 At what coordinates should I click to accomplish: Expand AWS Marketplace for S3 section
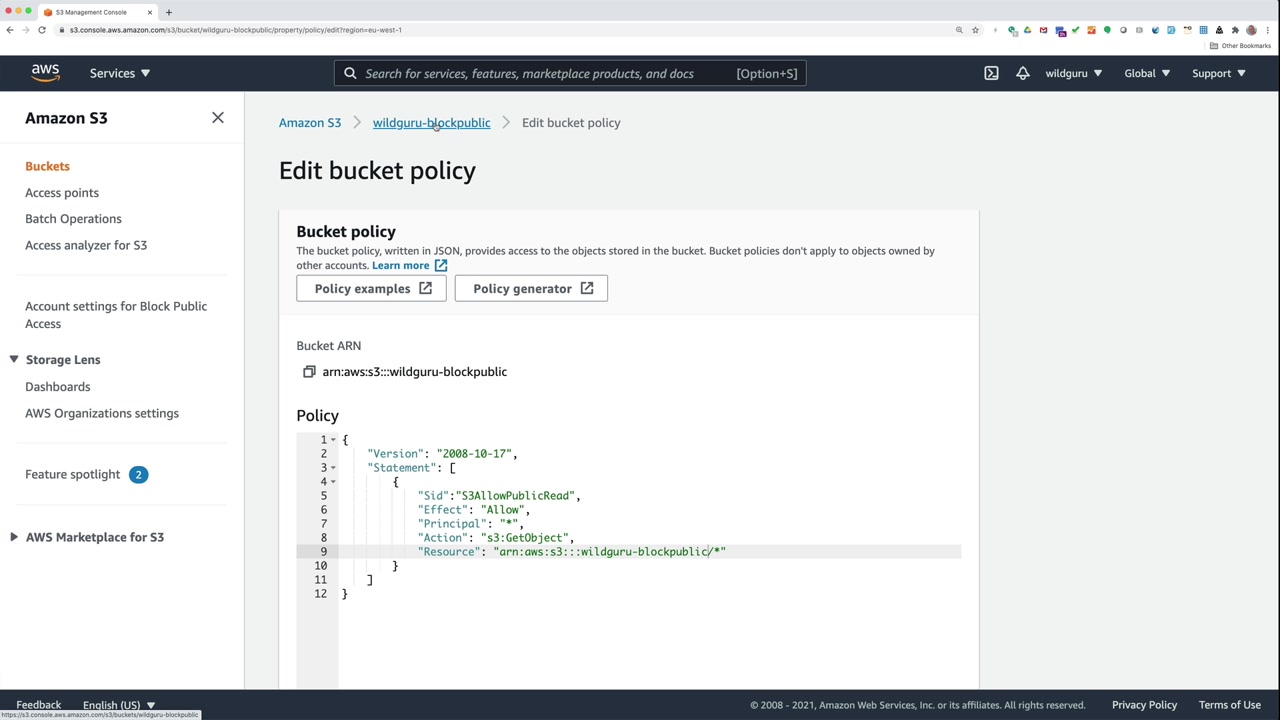pos(14,537)
